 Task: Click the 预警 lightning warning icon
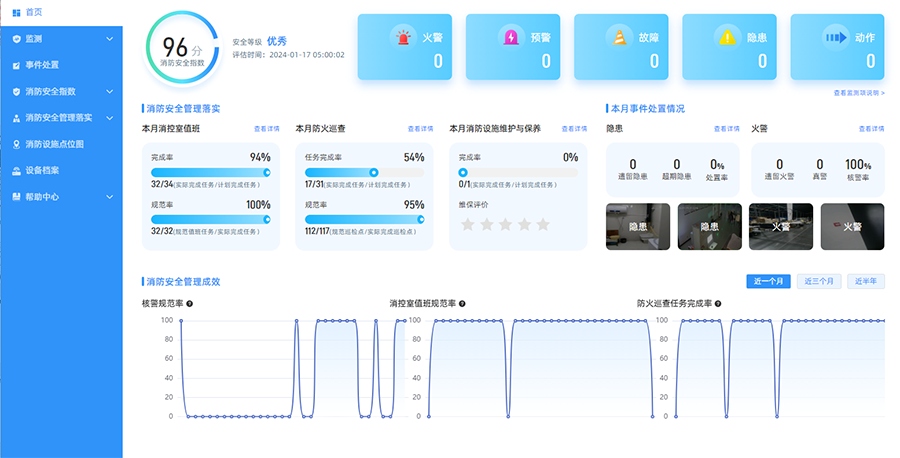[511, 37]
